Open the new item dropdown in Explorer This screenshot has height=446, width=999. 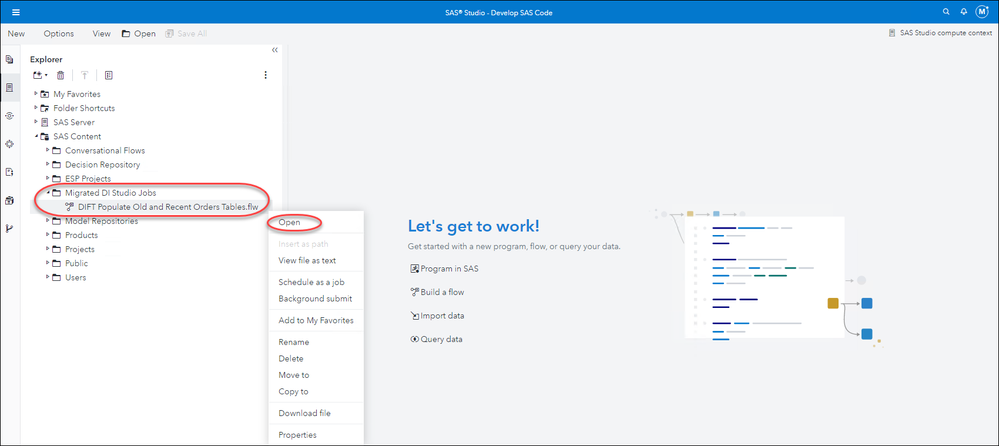[39, 75]
